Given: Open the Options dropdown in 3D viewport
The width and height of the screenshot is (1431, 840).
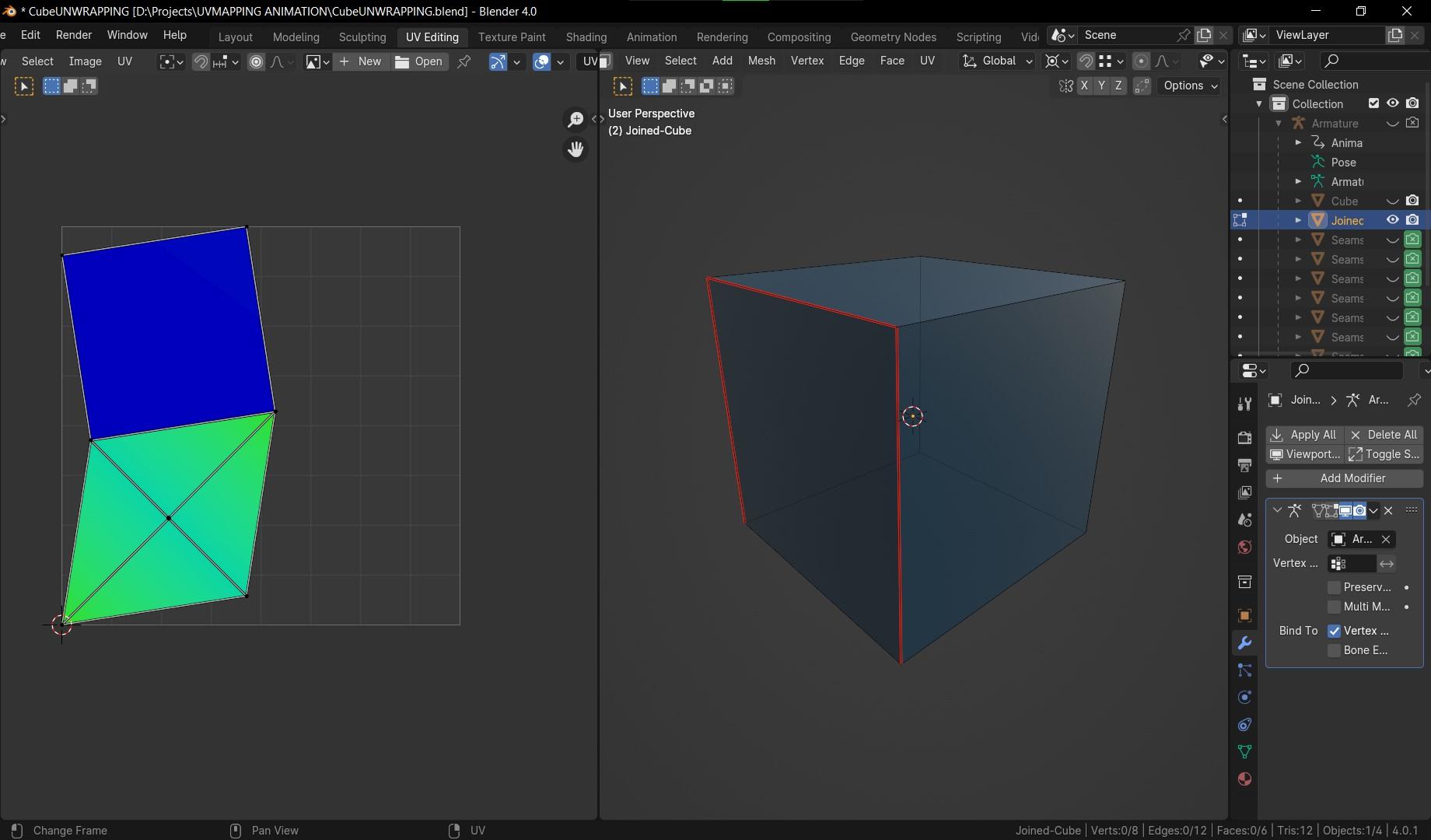Looking at the screenshot, I should point(1190,86).
